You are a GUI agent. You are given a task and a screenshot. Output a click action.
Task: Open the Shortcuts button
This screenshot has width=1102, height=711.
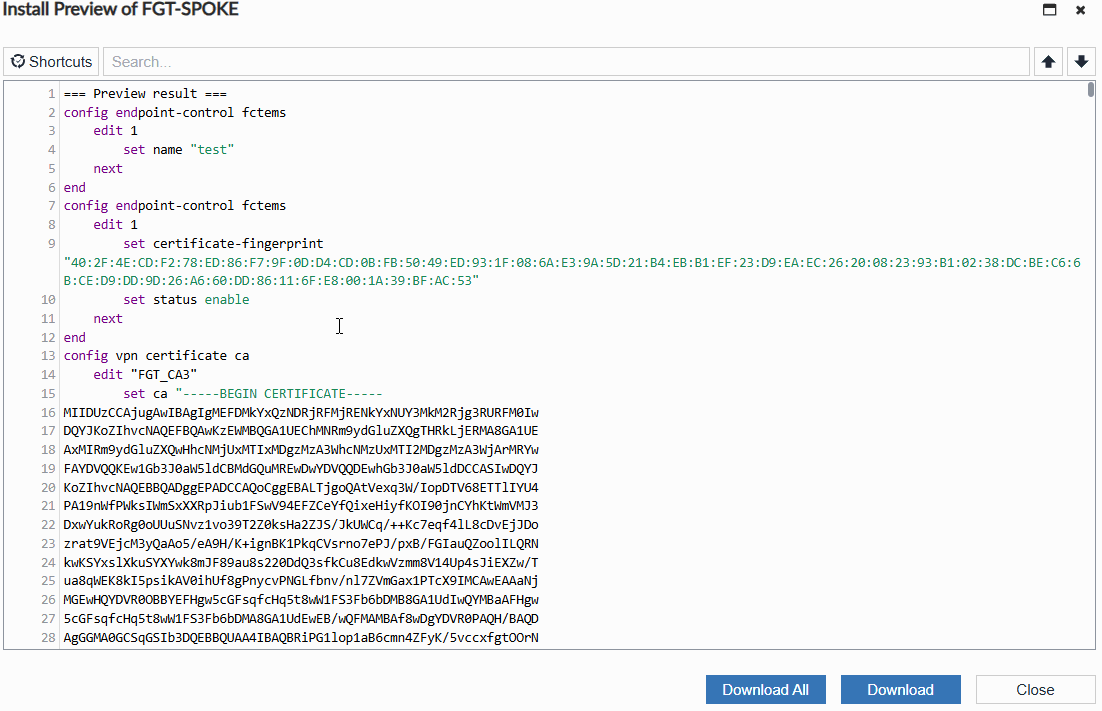click(x=52, y=62)
